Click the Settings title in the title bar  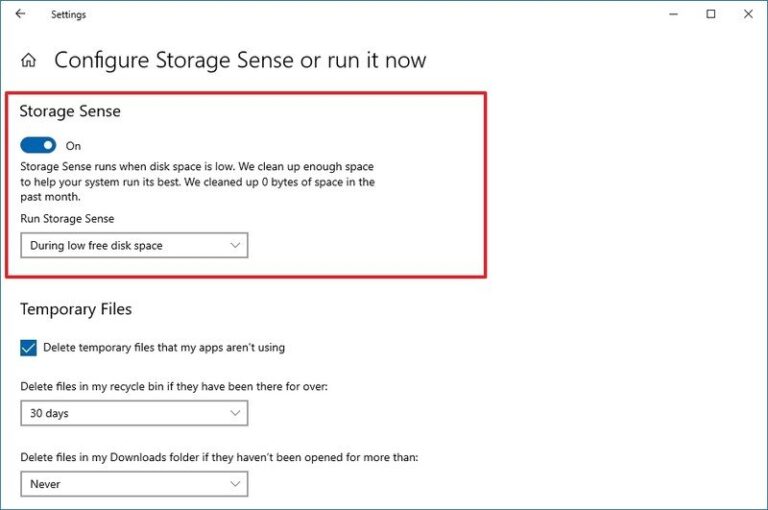tap(68, 15)
